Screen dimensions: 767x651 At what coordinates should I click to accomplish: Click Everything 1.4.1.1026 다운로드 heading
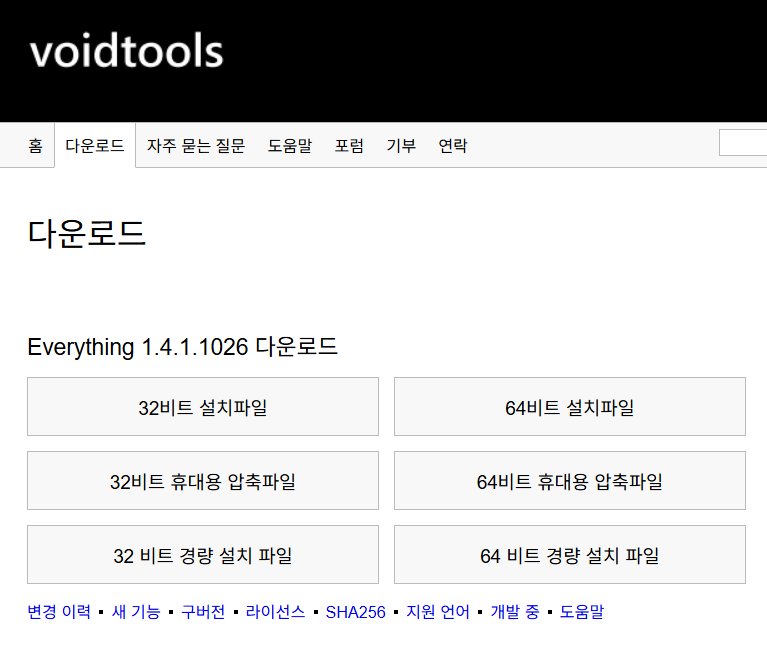(x=182, y=347)
